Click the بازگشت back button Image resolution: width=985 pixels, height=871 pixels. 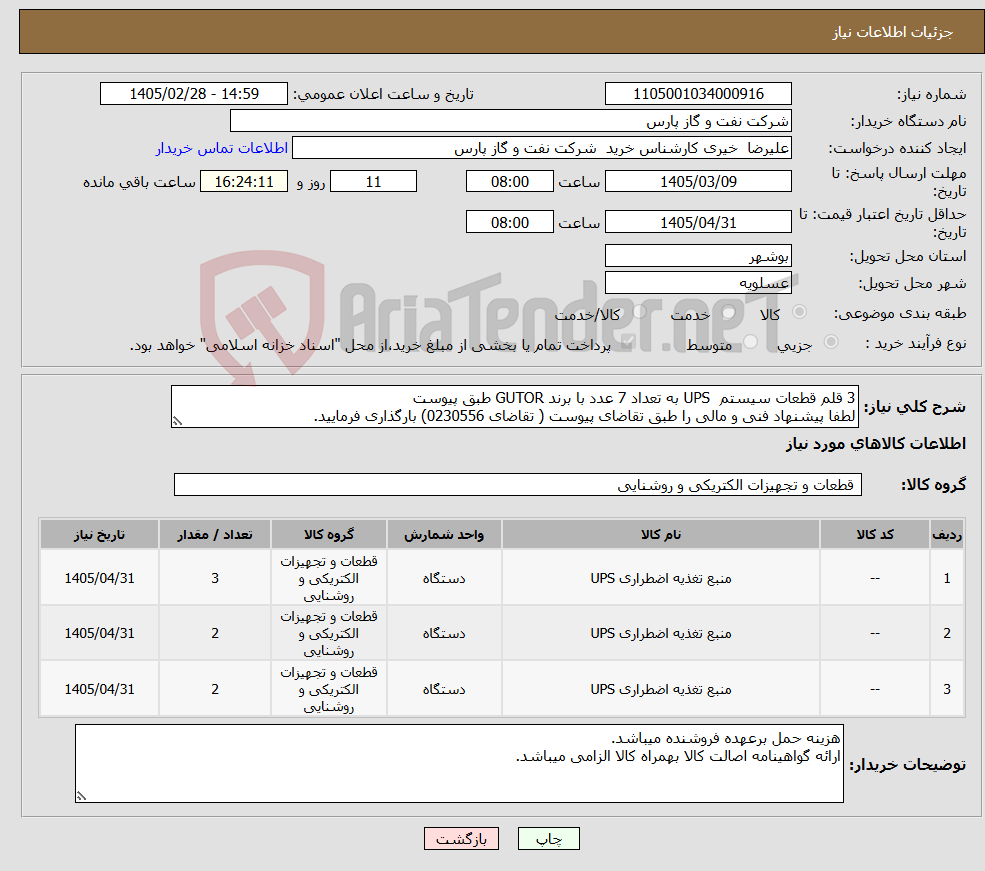[461, 839]
